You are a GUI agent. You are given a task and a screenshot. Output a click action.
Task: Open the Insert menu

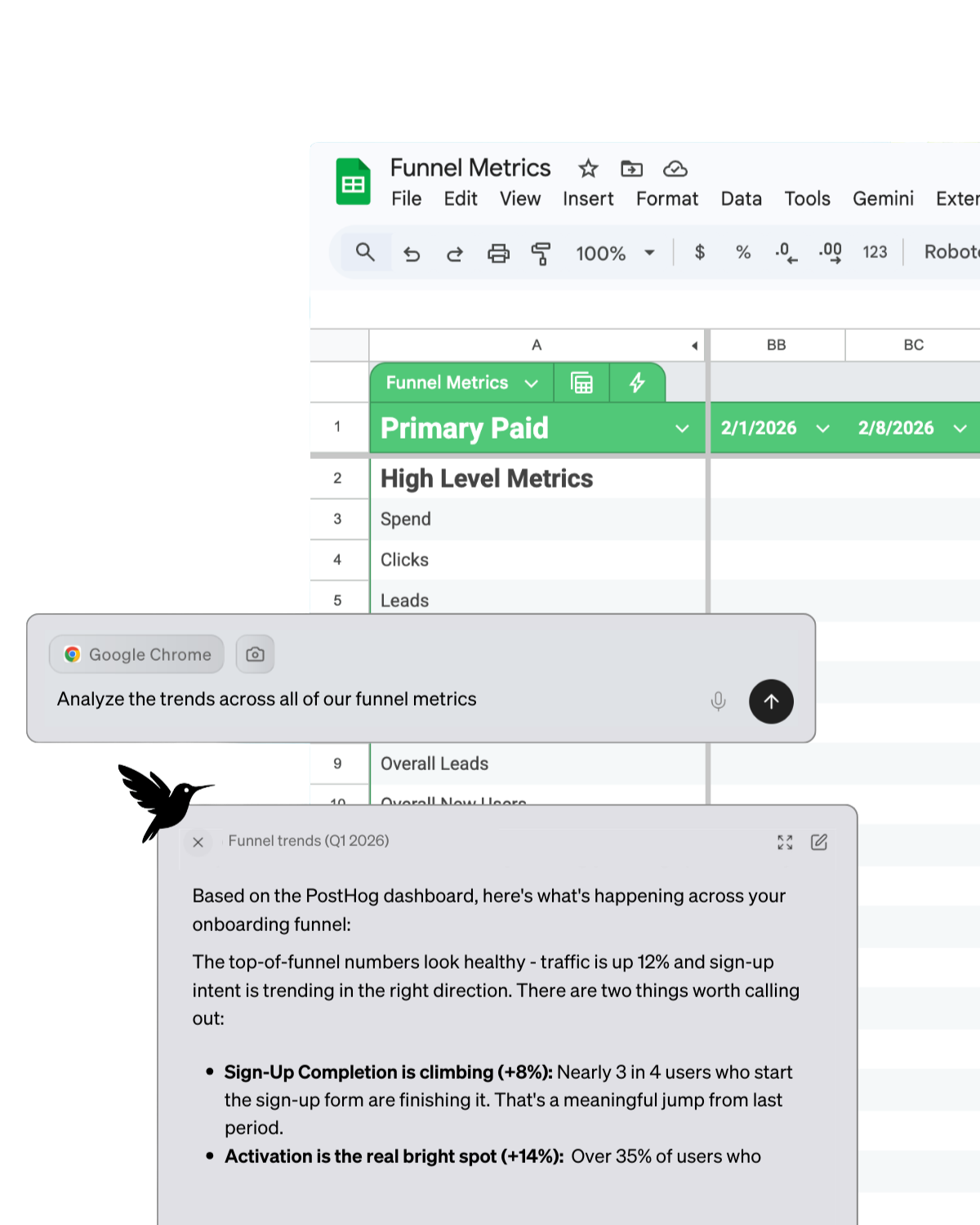click(587, 199)
